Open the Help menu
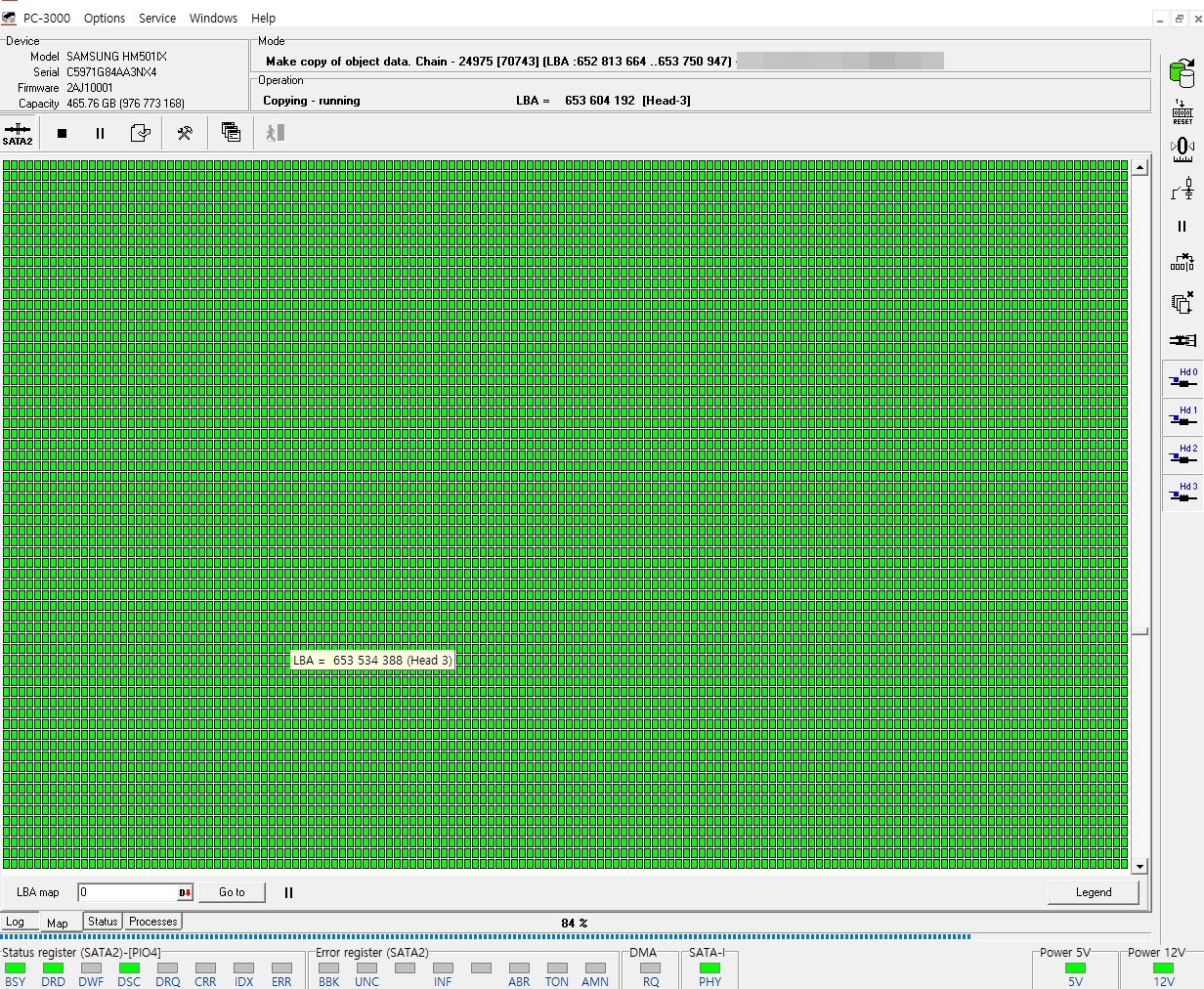The height and width of the screenshot is (989, 1204). (x=263, y=18)
